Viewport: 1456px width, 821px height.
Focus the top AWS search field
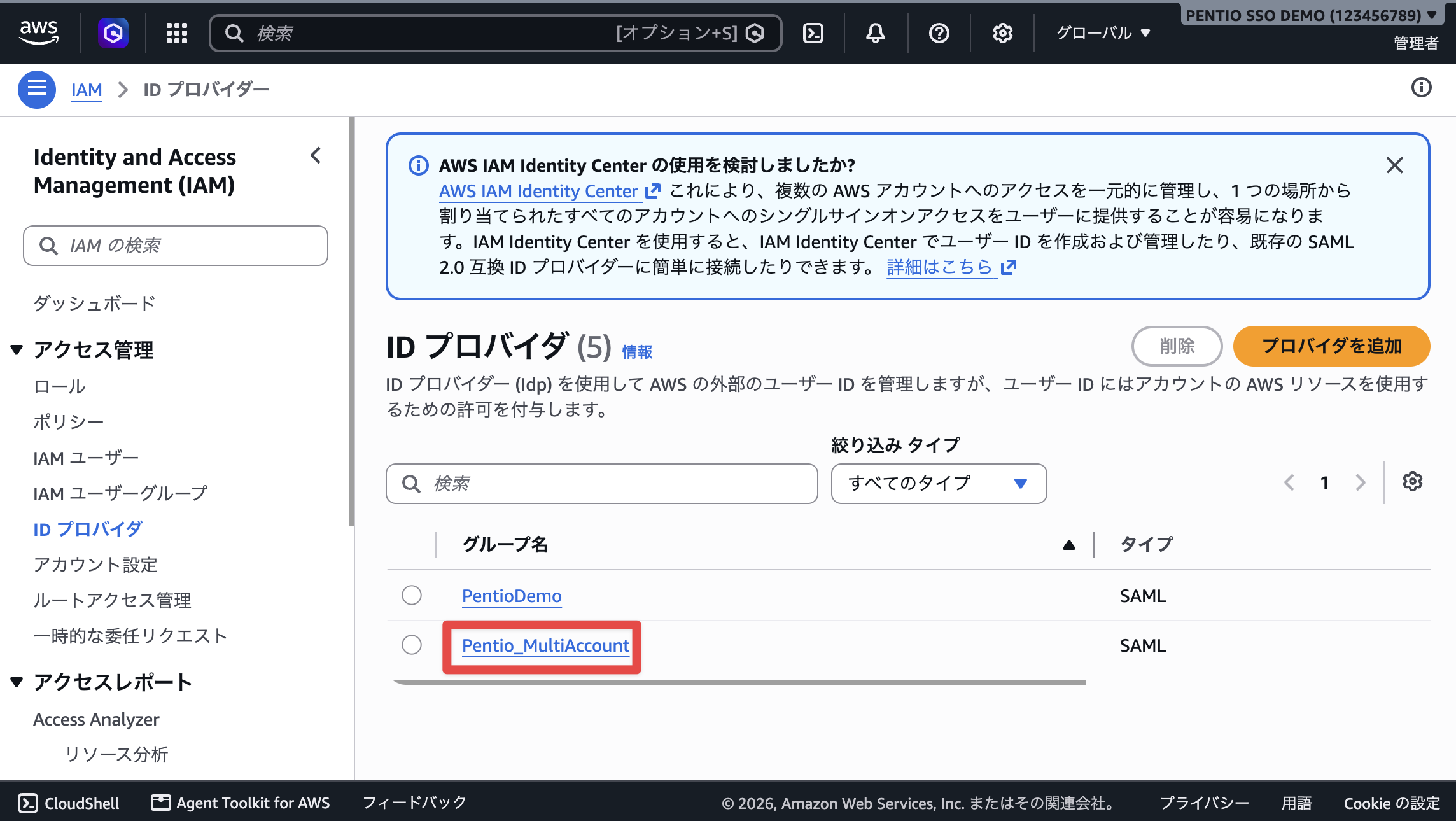495,33
